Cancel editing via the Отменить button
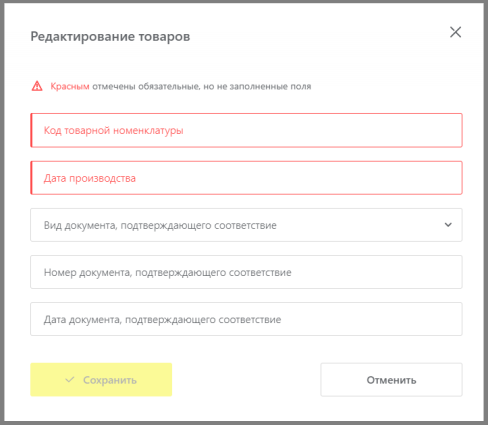This screenshot has height=425, width=488. click(391, 380)
